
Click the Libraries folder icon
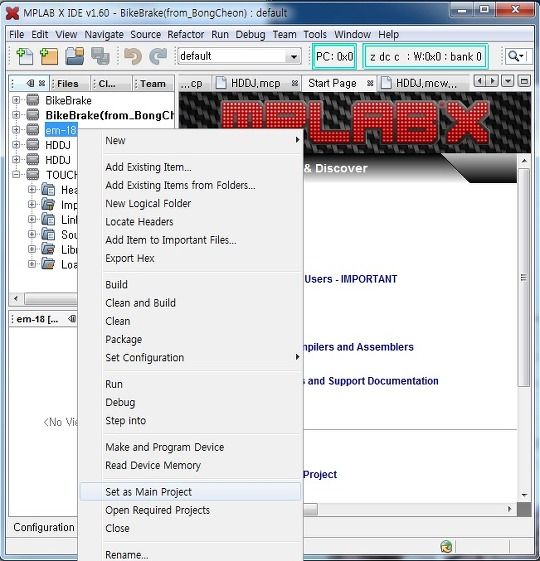click(48, 249)
